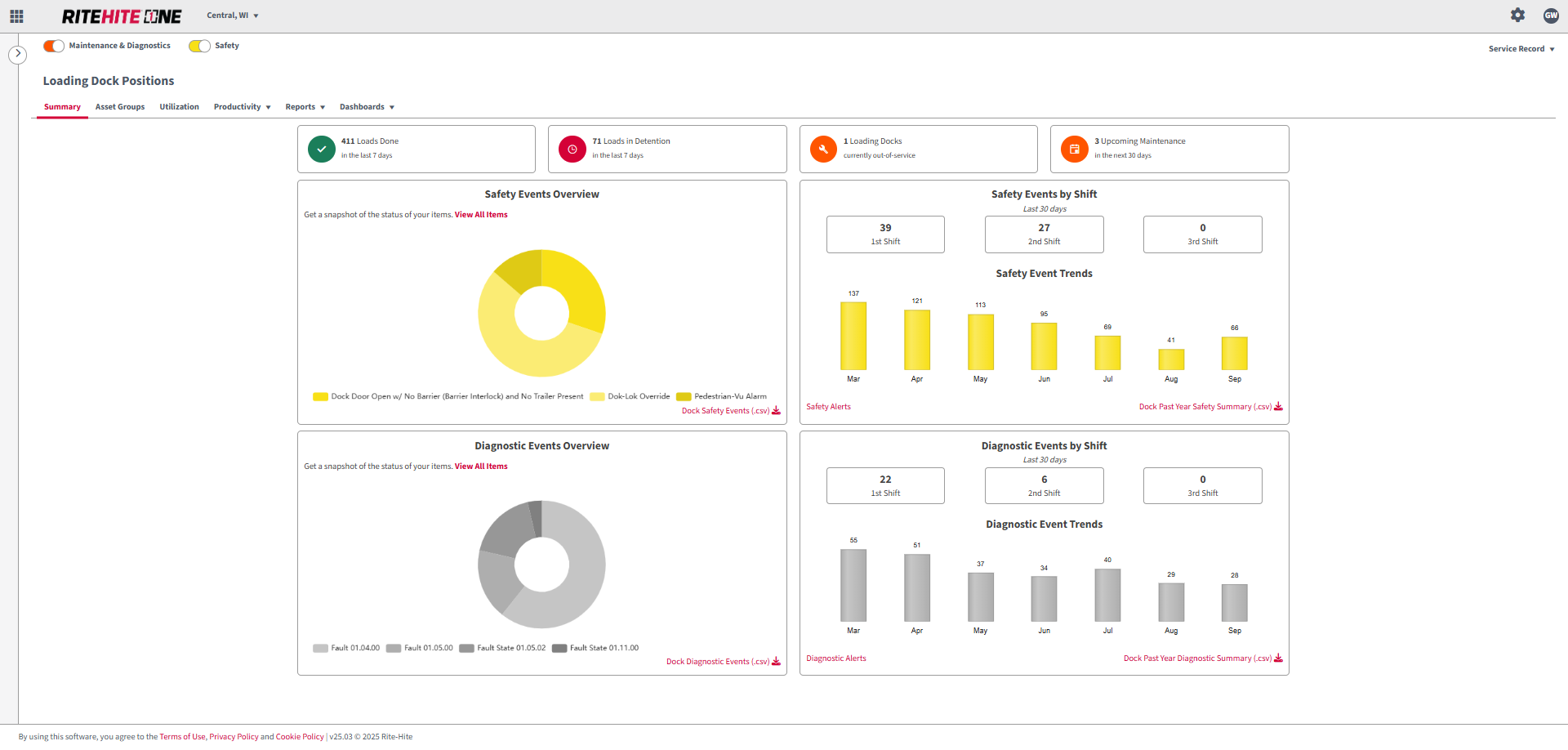Expand the Service Record dropdown

(x=1521, y=49)
